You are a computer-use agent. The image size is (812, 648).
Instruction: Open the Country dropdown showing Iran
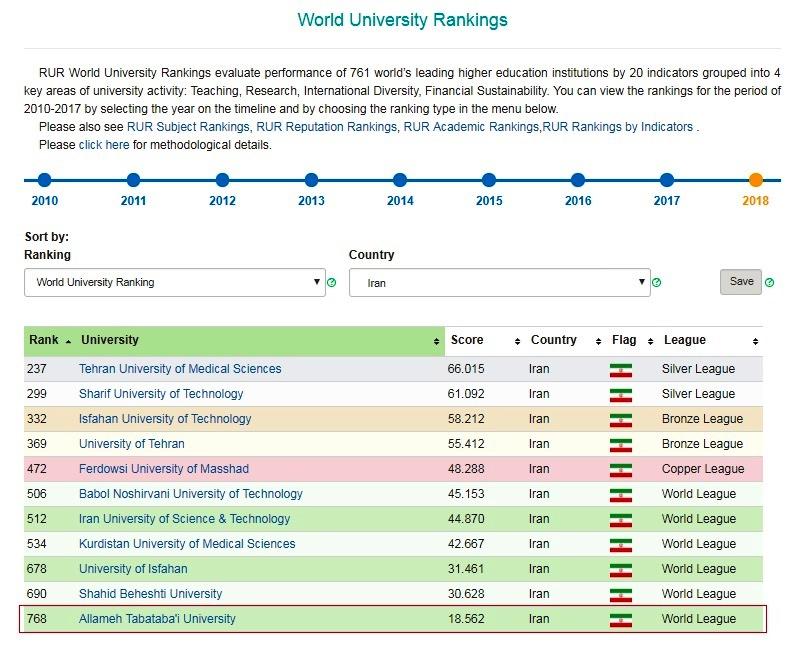[x=500, y=283]
